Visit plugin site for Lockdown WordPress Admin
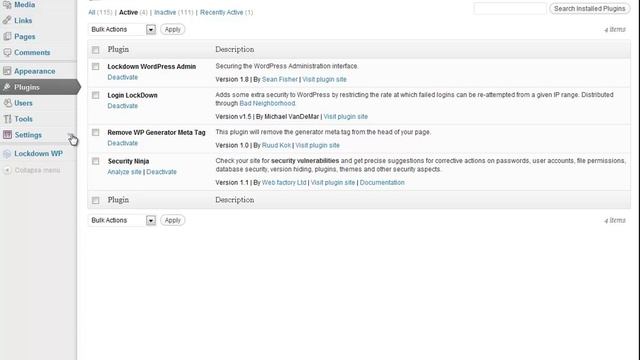Screen dimensions: 640x360 (324, 79)
